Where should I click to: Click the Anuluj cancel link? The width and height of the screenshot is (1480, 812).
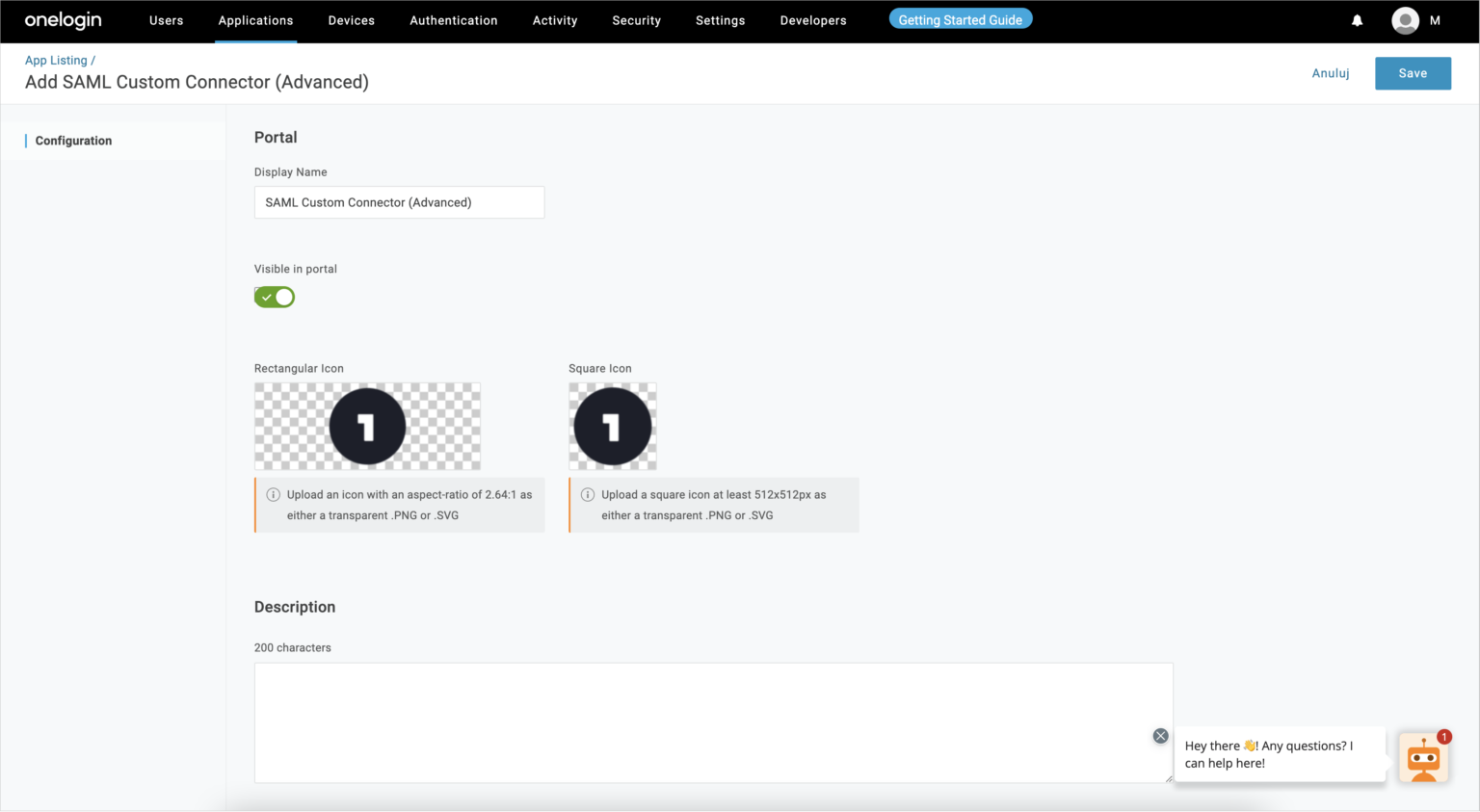pos(1331,73)
